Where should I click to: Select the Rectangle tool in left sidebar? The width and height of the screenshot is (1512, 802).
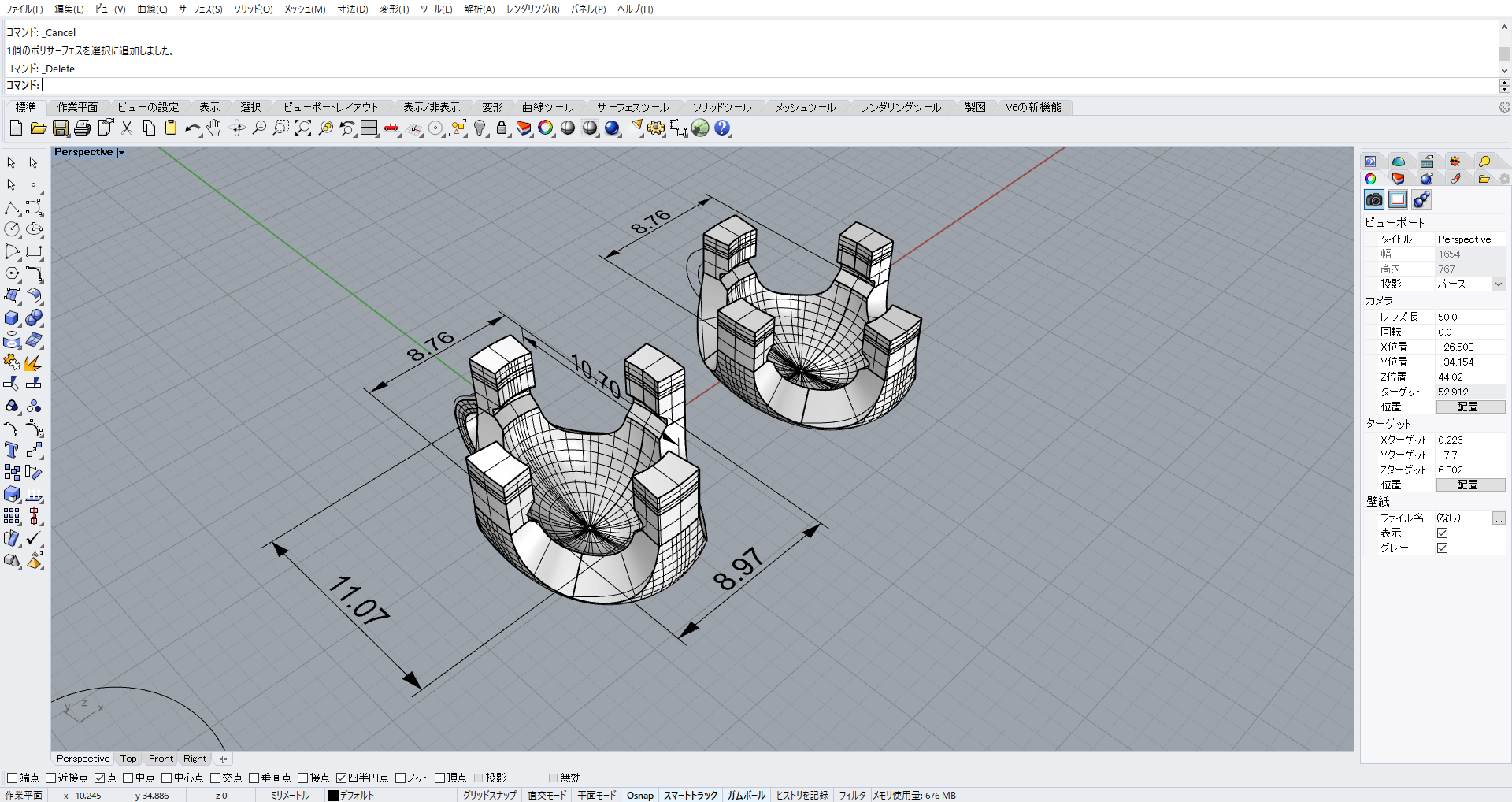[x=34, y=252]
